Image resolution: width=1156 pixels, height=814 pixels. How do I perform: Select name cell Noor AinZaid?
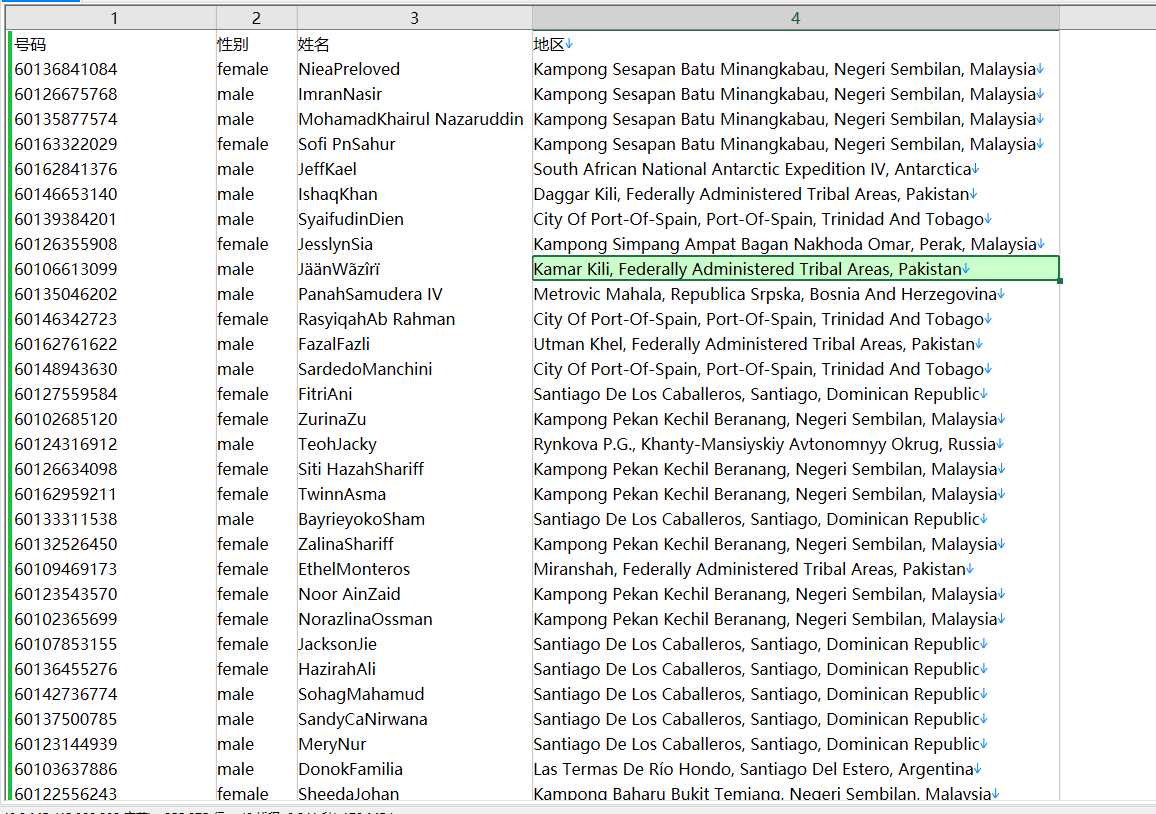coord(414,595)
